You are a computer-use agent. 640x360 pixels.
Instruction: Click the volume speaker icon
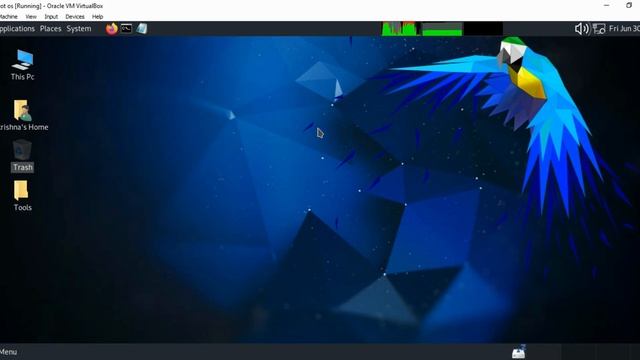(582, 29)
